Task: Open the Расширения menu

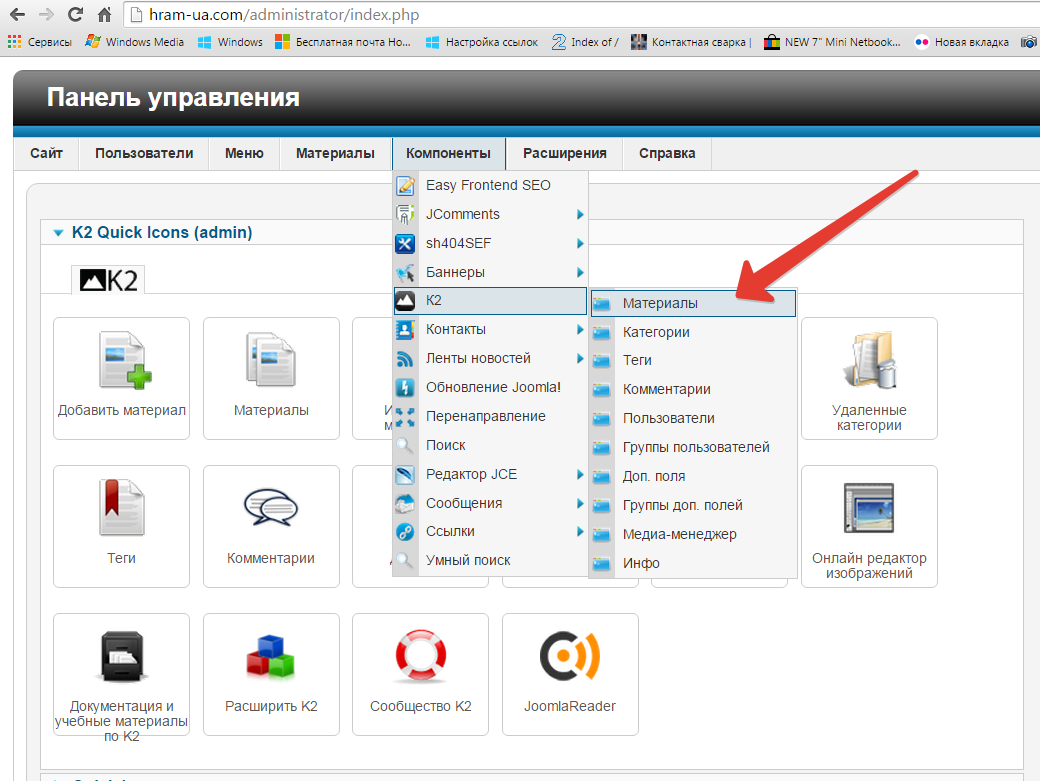Action: click(564, 153)
